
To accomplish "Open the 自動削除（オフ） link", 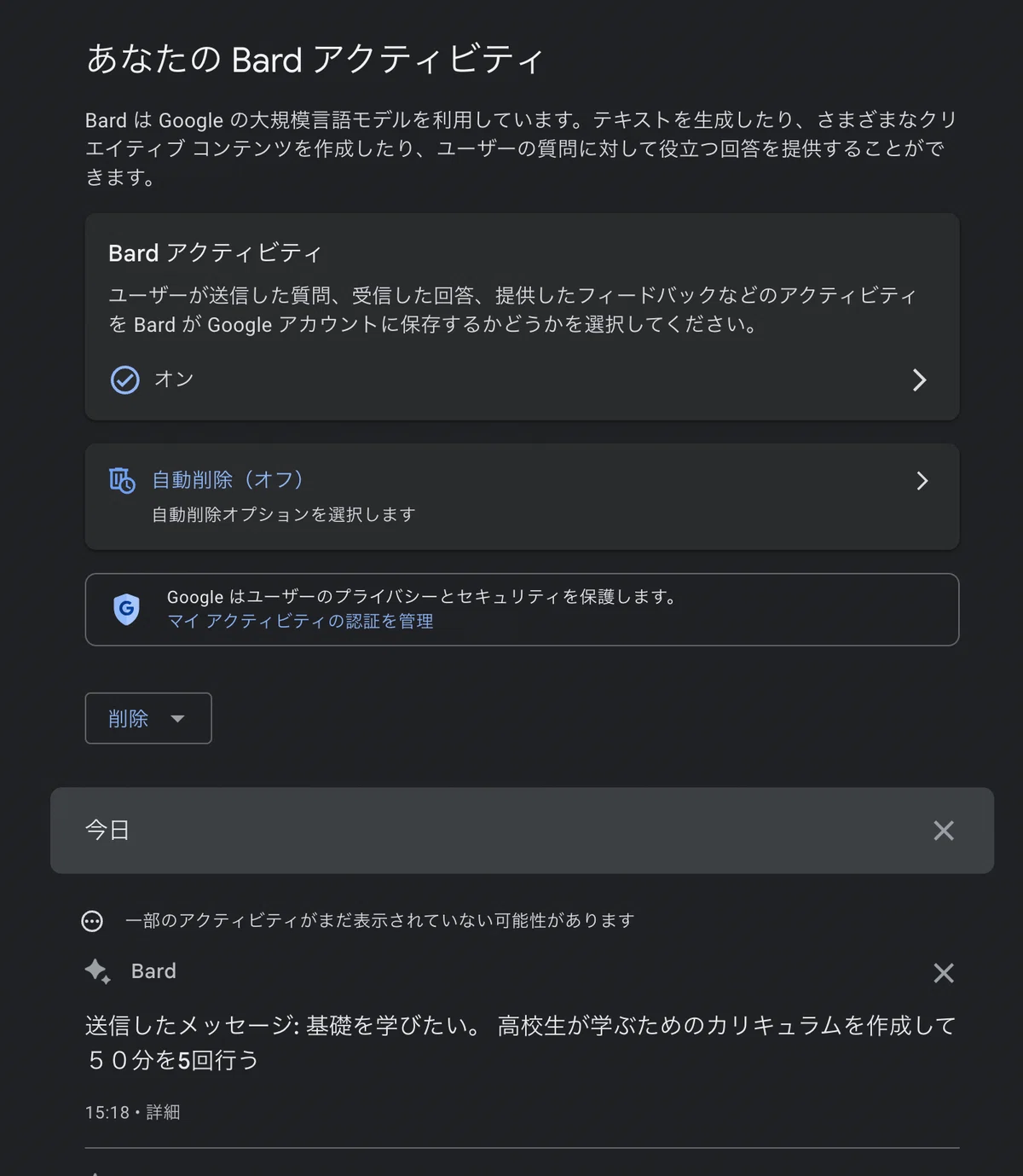I will coord(228,479).
